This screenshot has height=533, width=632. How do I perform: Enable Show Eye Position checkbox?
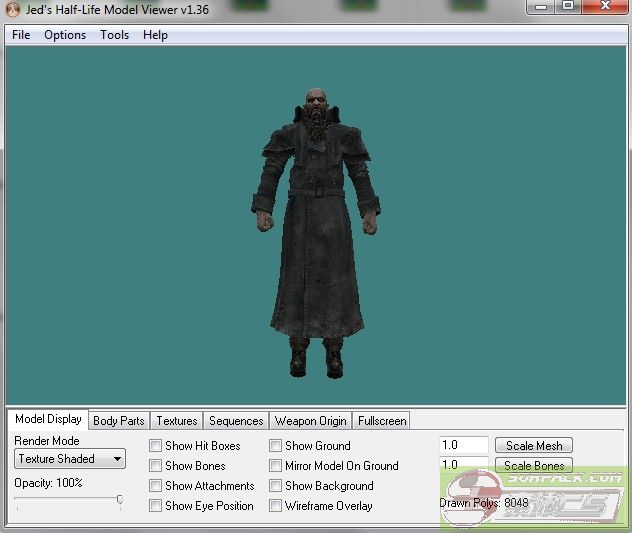tap(156, 506)
